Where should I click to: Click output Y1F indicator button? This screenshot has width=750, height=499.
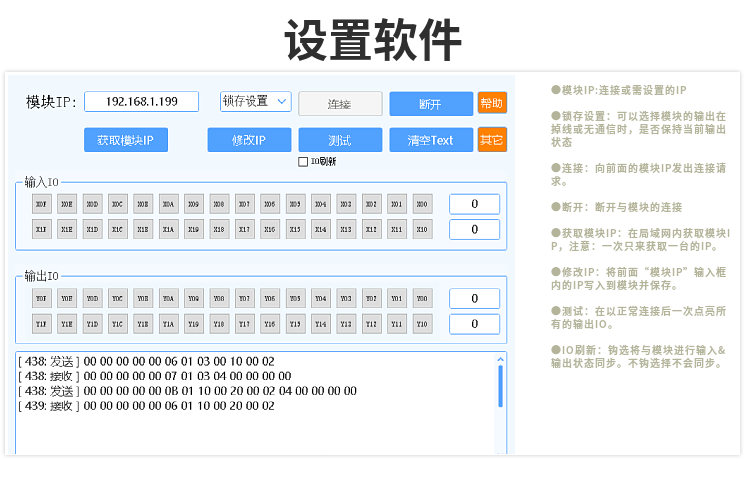[x=42, y=324]
